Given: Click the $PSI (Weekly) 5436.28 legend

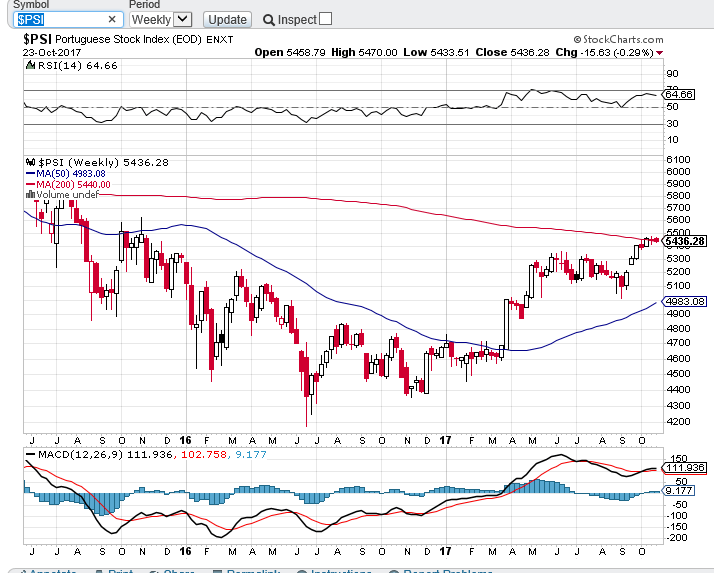Looking at the screenshot, I should [103, 163].
